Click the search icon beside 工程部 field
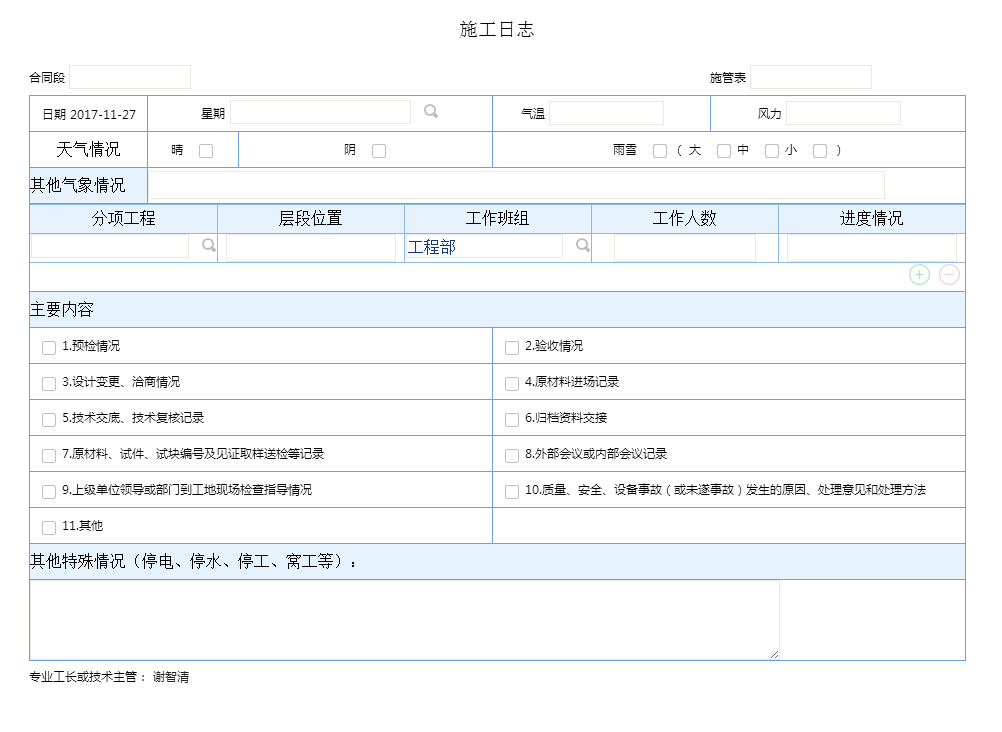The image size is (1002, 732). coord(582,246)
